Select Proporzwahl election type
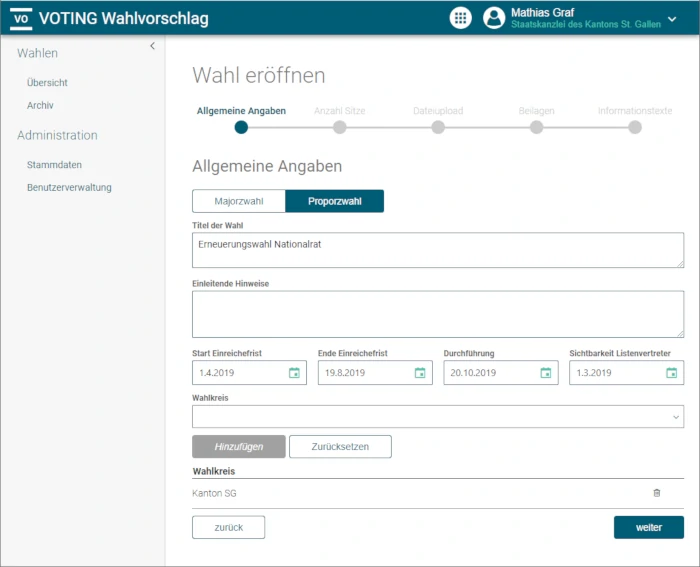 pos(334,201)
